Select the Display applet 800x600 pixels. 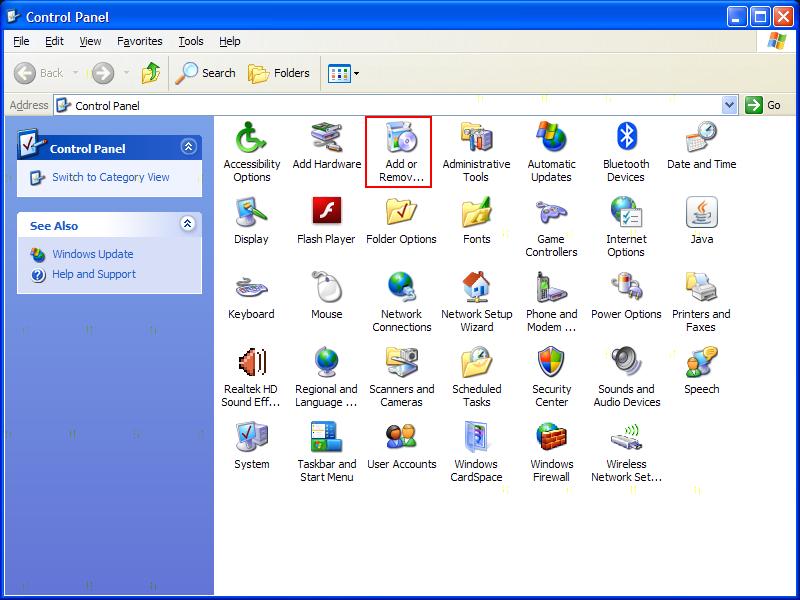point(251,220)
